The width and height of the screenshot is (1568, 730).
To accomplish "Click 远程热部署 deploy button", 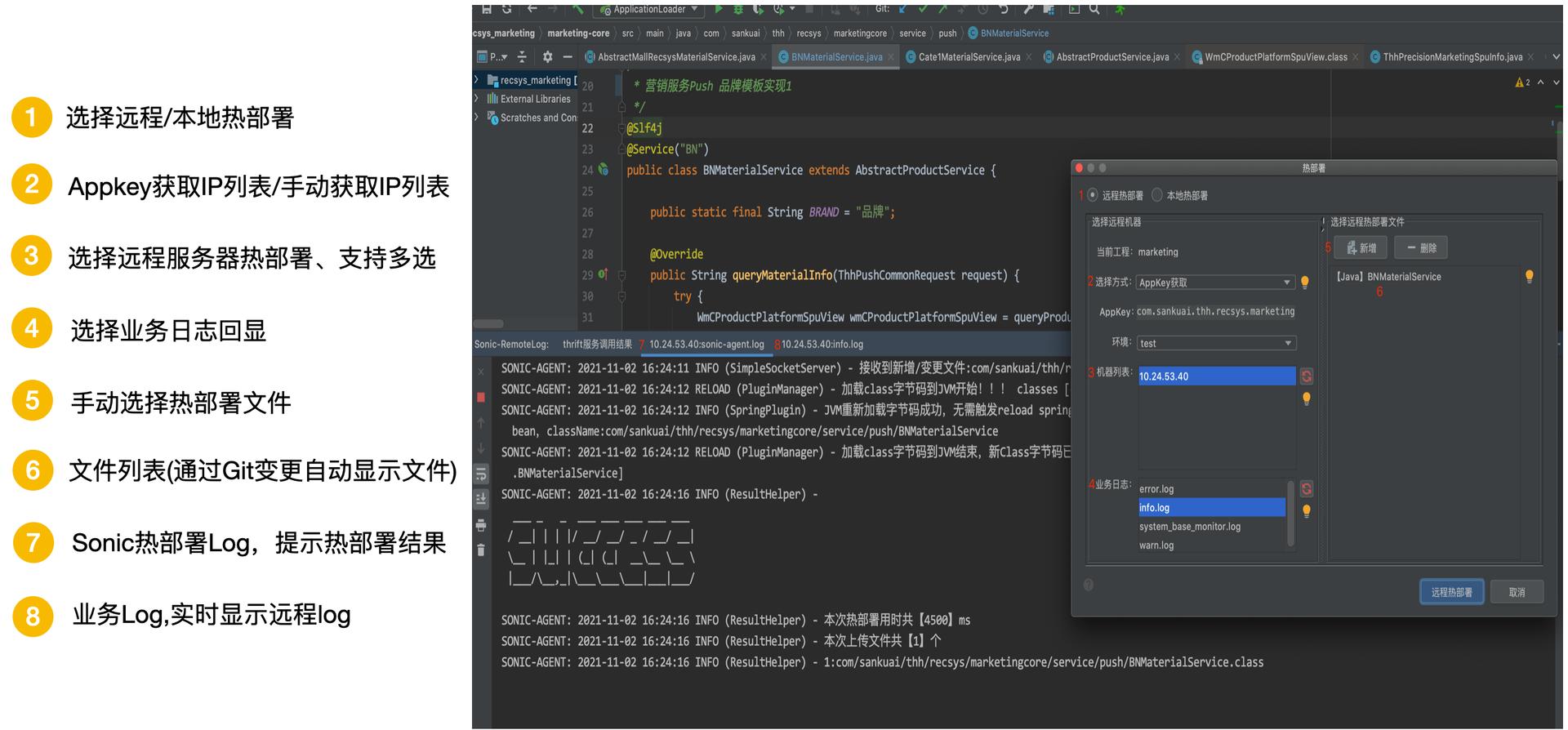I will [x=1451, y=592].
